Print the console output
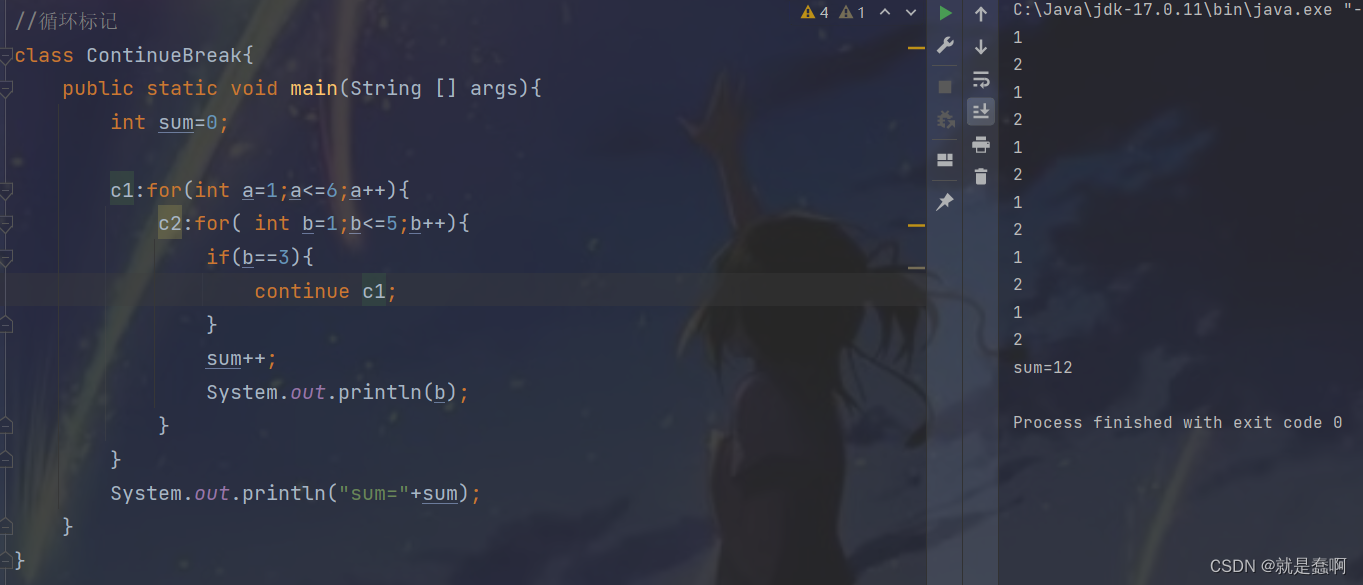Image resolution: width=1363 pixels, height=585 pixels. pyautogui.click(x=980, y=143)
